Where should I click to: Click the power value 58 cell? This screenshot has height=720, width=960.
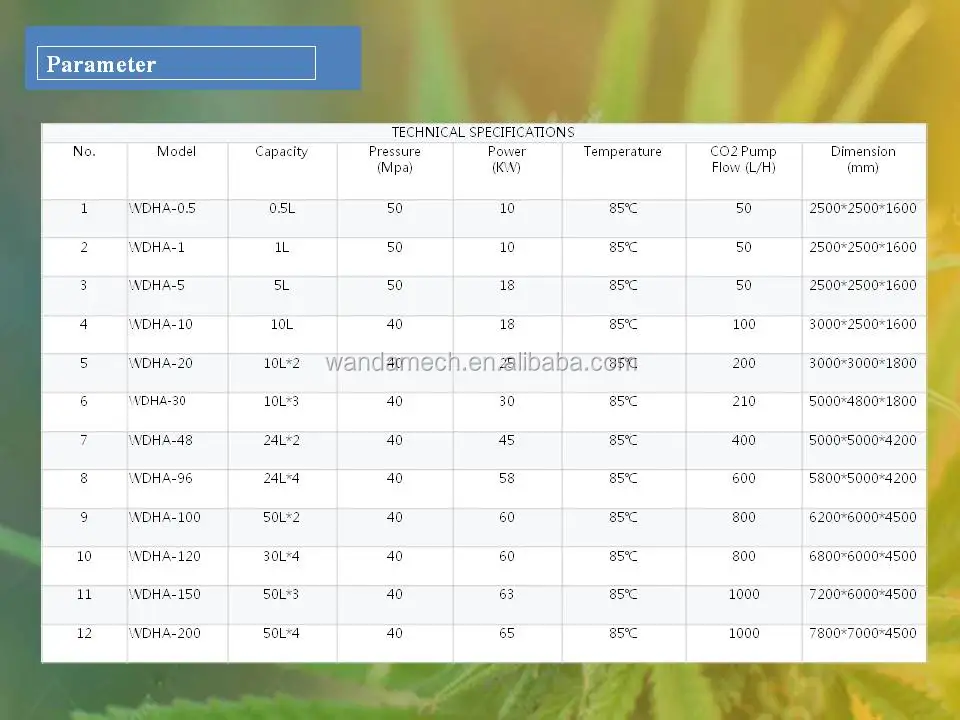pos(506,478)
